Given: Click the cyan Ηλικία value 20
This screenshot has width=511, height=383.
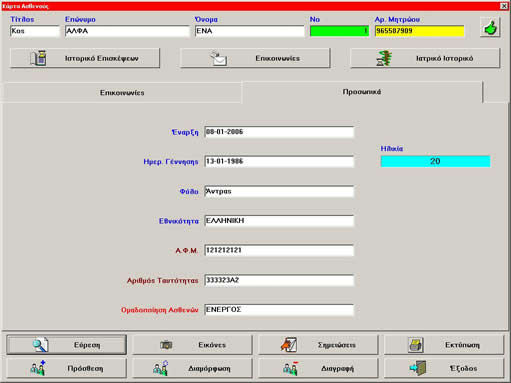Looking at the screenshot, I should point(435,161).
